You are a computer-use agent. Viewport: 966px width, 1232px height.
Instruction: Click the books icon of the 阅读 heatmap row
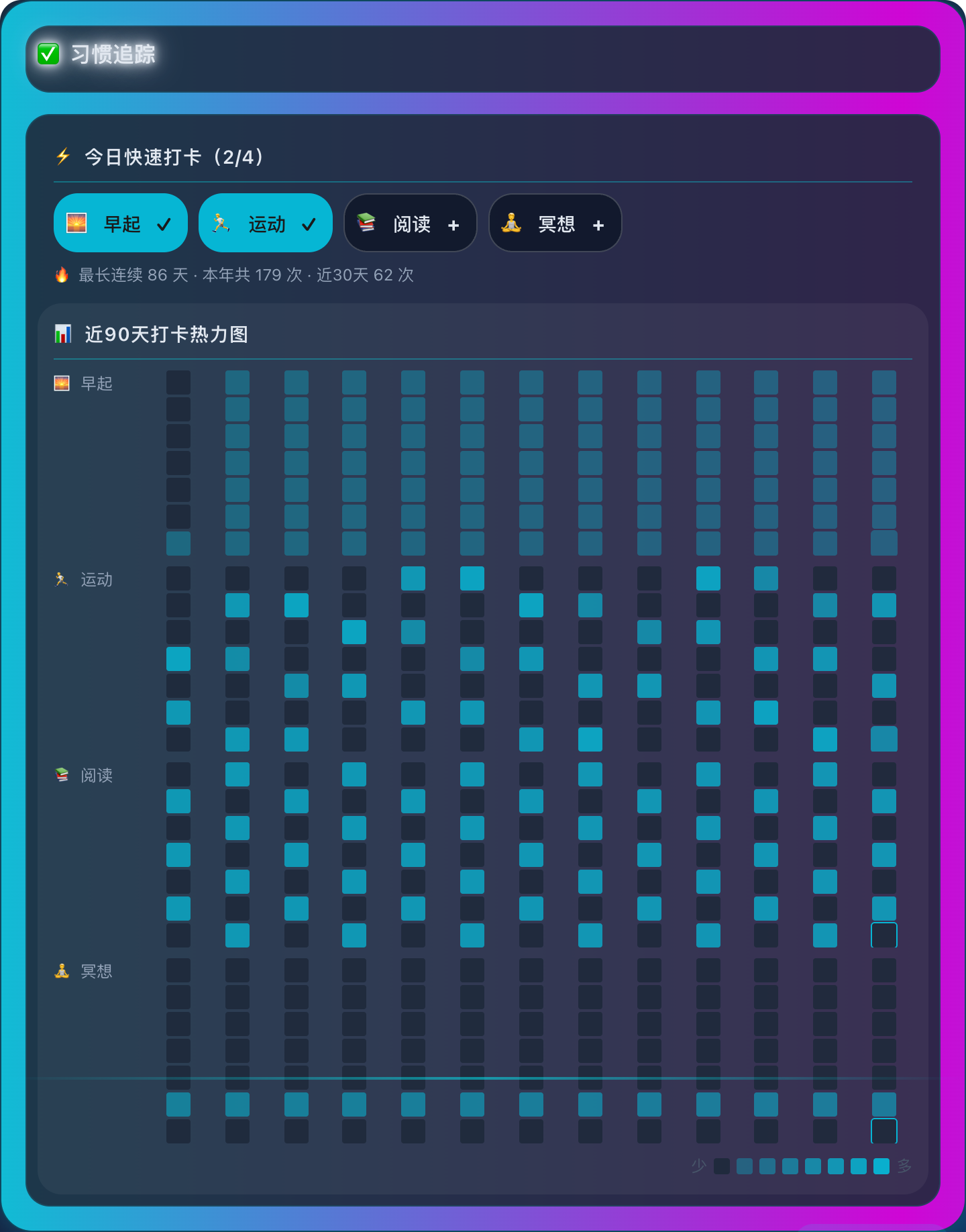point(62,775)
